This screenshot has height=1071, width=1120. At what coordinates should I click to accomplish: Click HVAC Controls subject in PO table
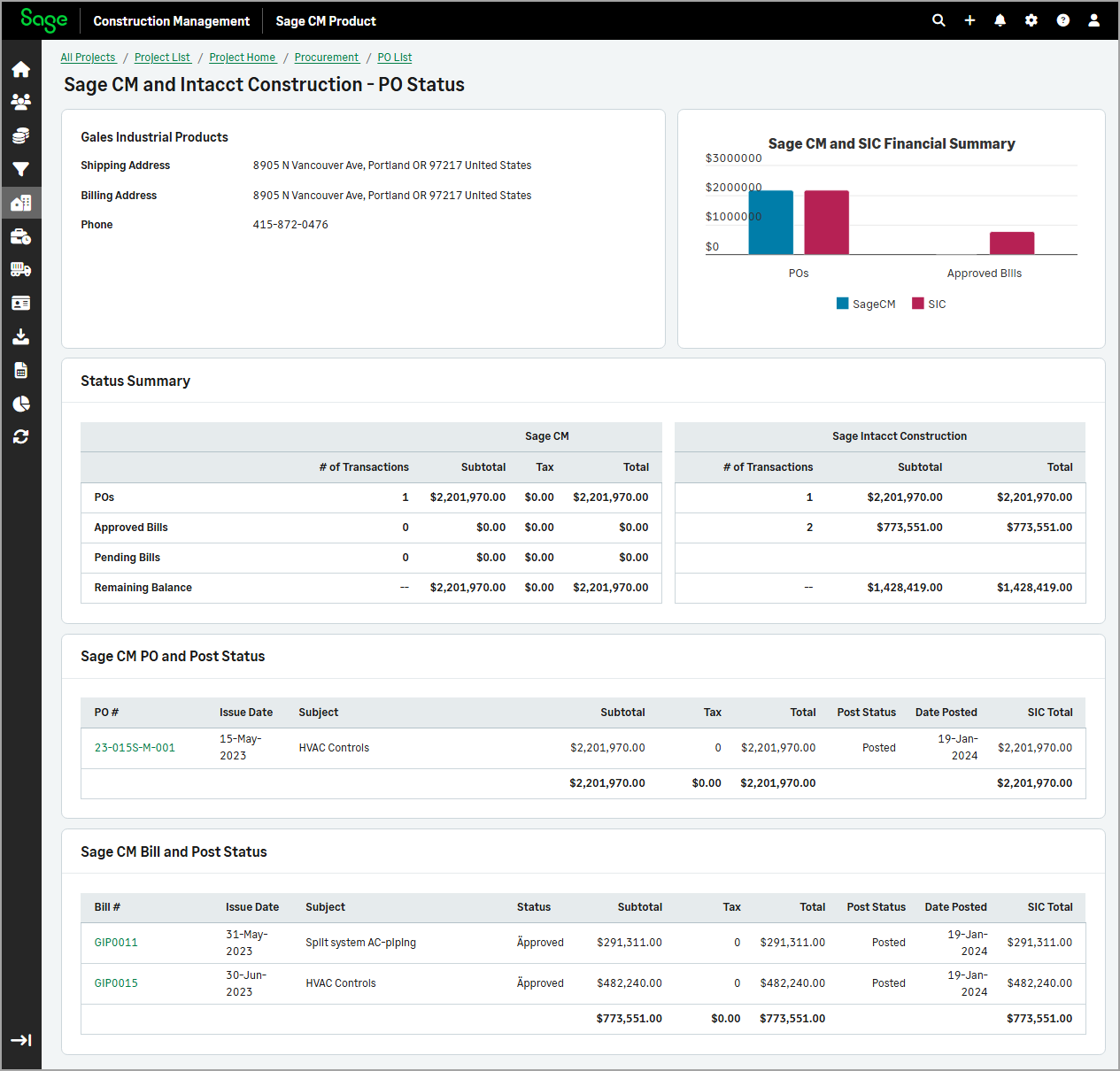point(334,748)
